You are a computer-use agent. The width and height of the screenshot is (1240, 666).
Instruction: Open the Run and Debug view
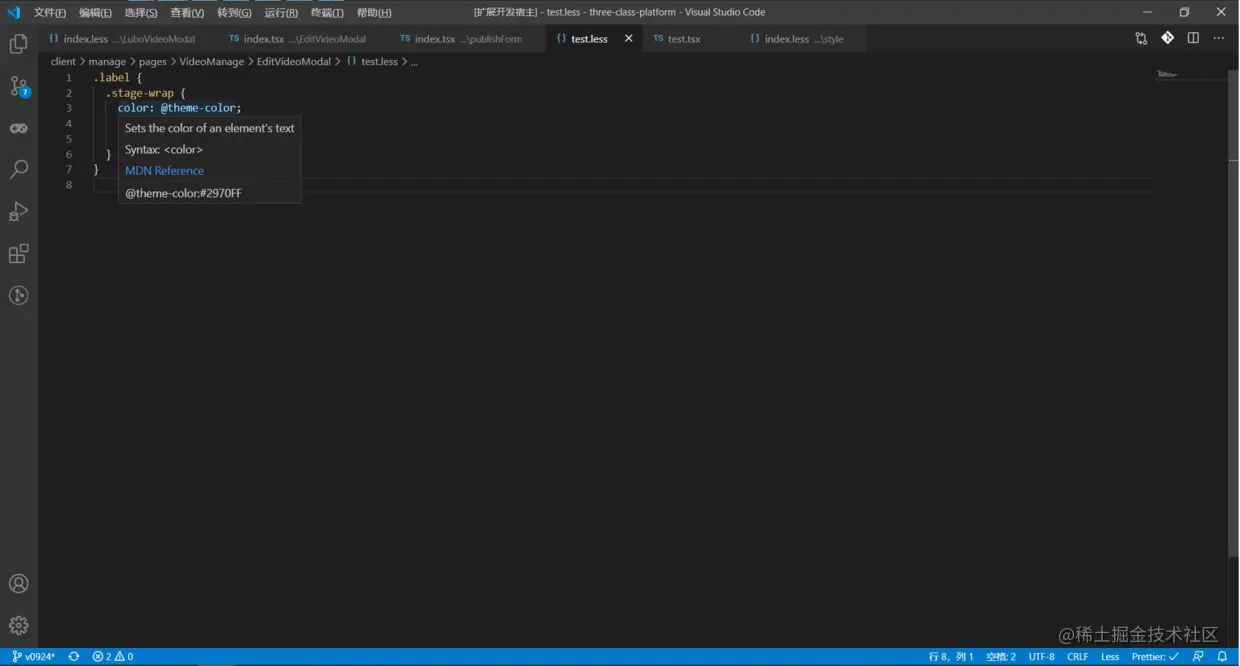tap(18, 211)
